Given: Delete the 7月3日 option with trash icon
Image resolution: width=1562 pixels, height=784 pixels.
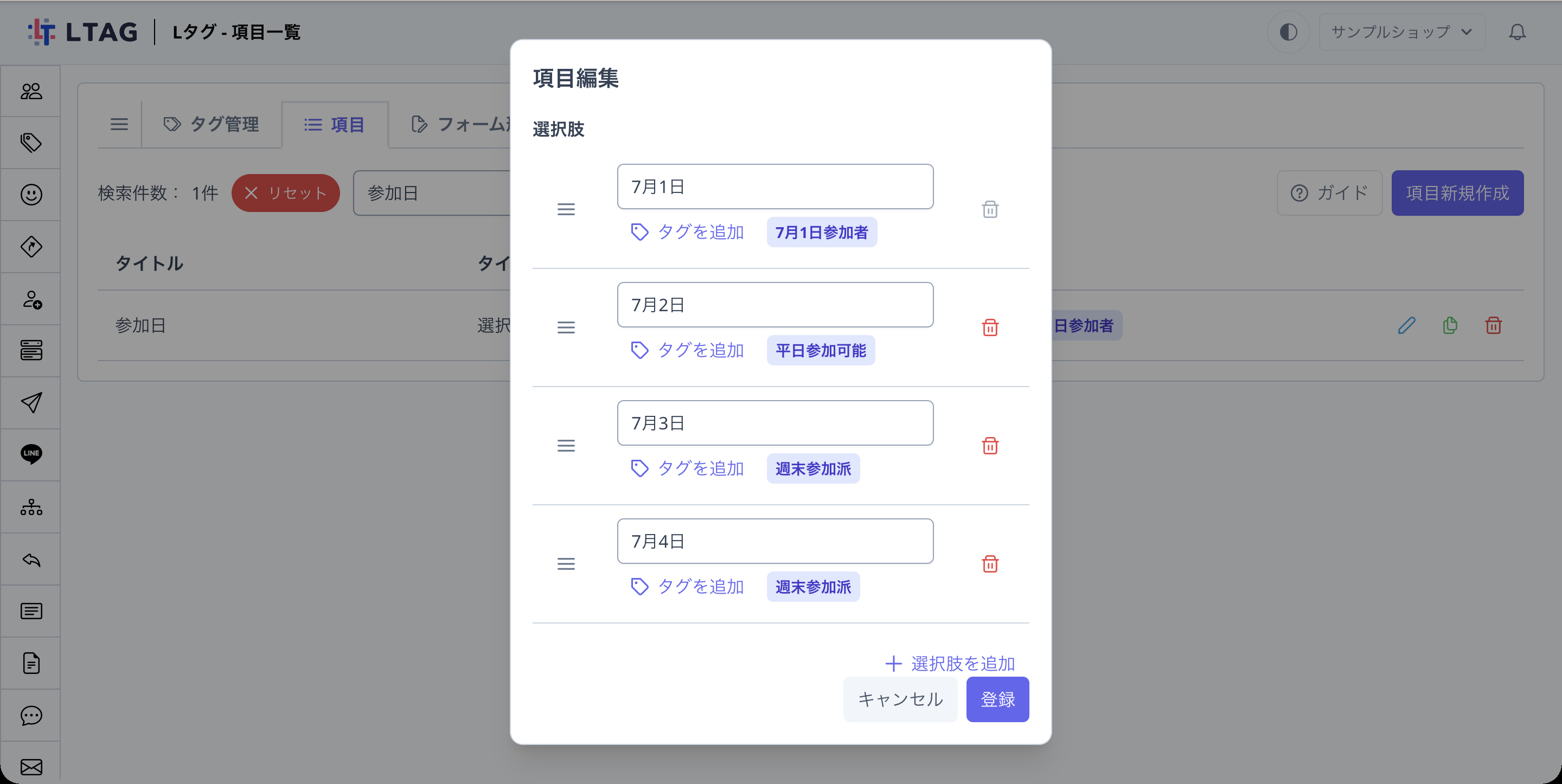Looking at the screenshot, I should (x=990, y=446).
